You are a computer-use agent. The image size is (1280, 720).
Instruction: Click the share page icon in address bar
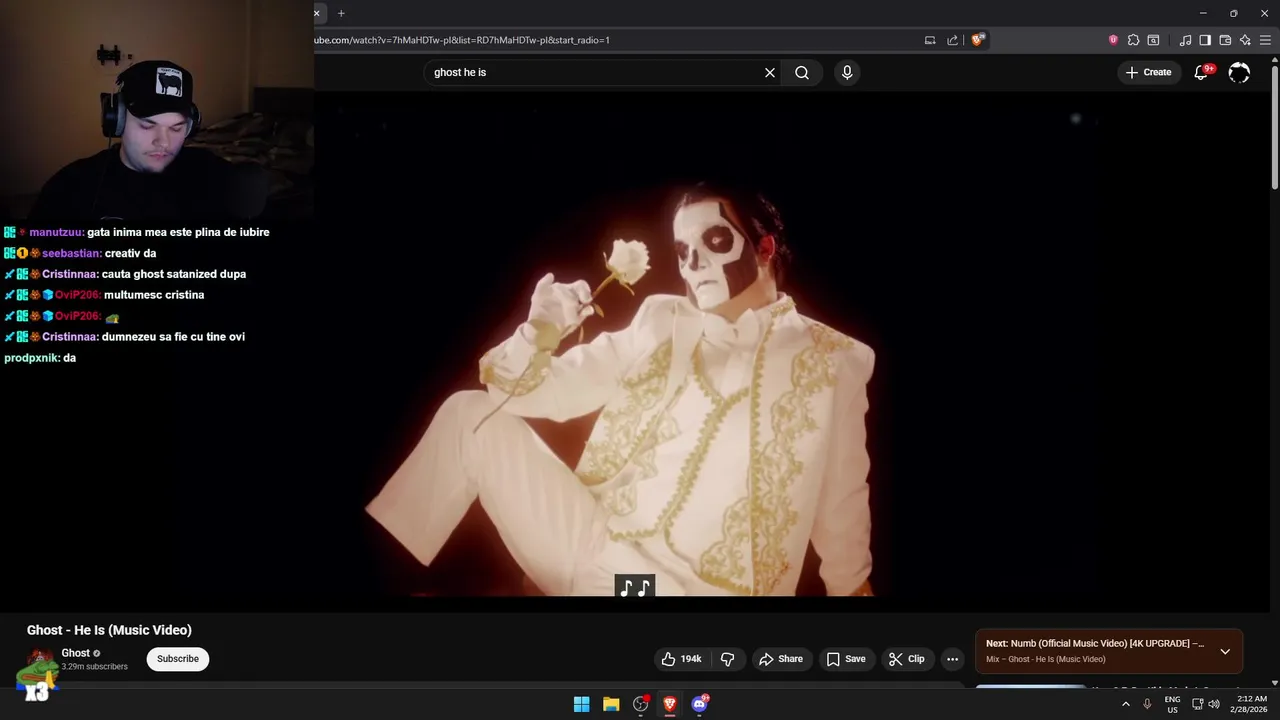(953, 40)
